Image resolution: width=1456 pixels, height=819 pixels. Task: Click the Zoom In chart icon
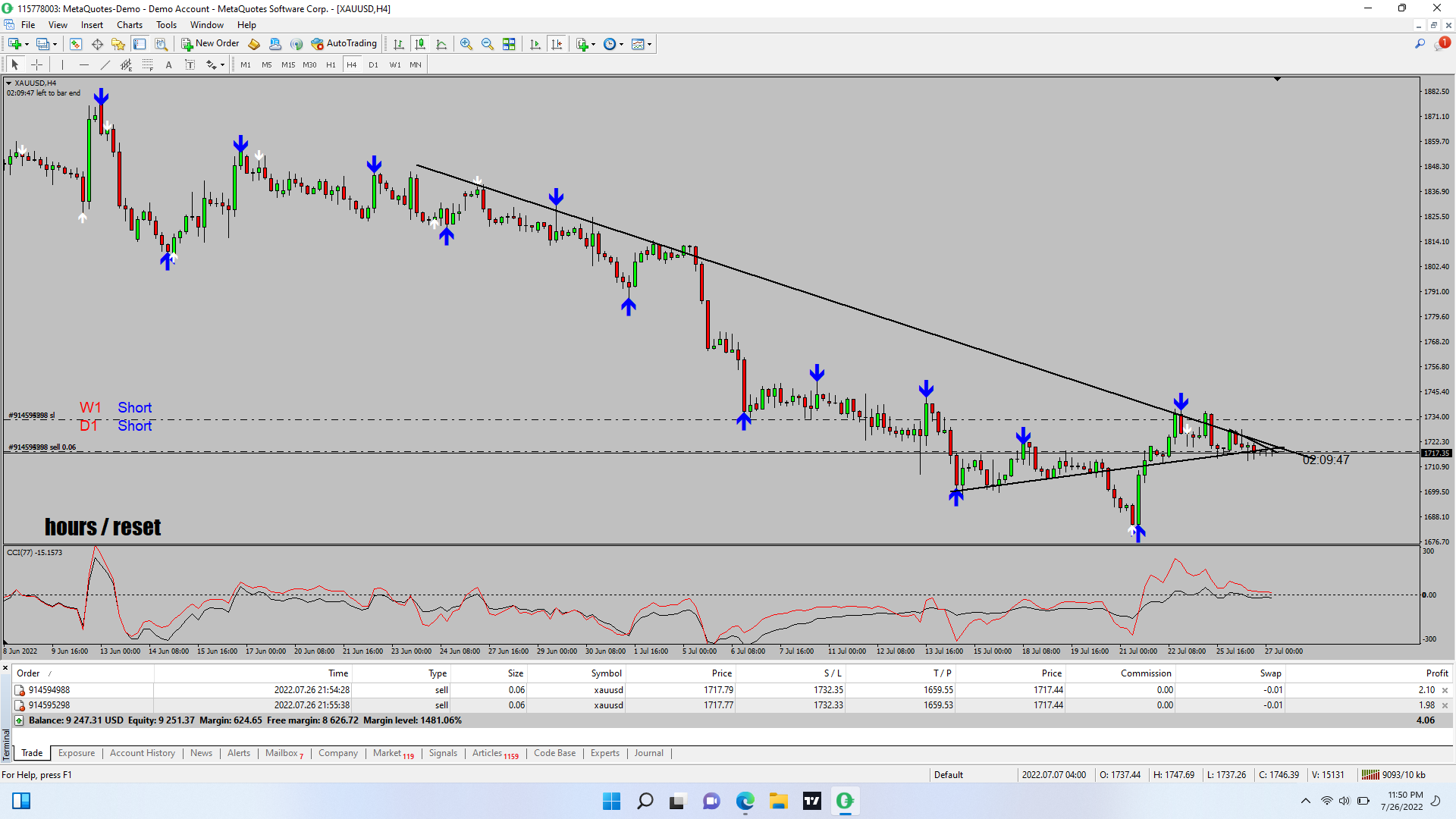click(466, 44)
